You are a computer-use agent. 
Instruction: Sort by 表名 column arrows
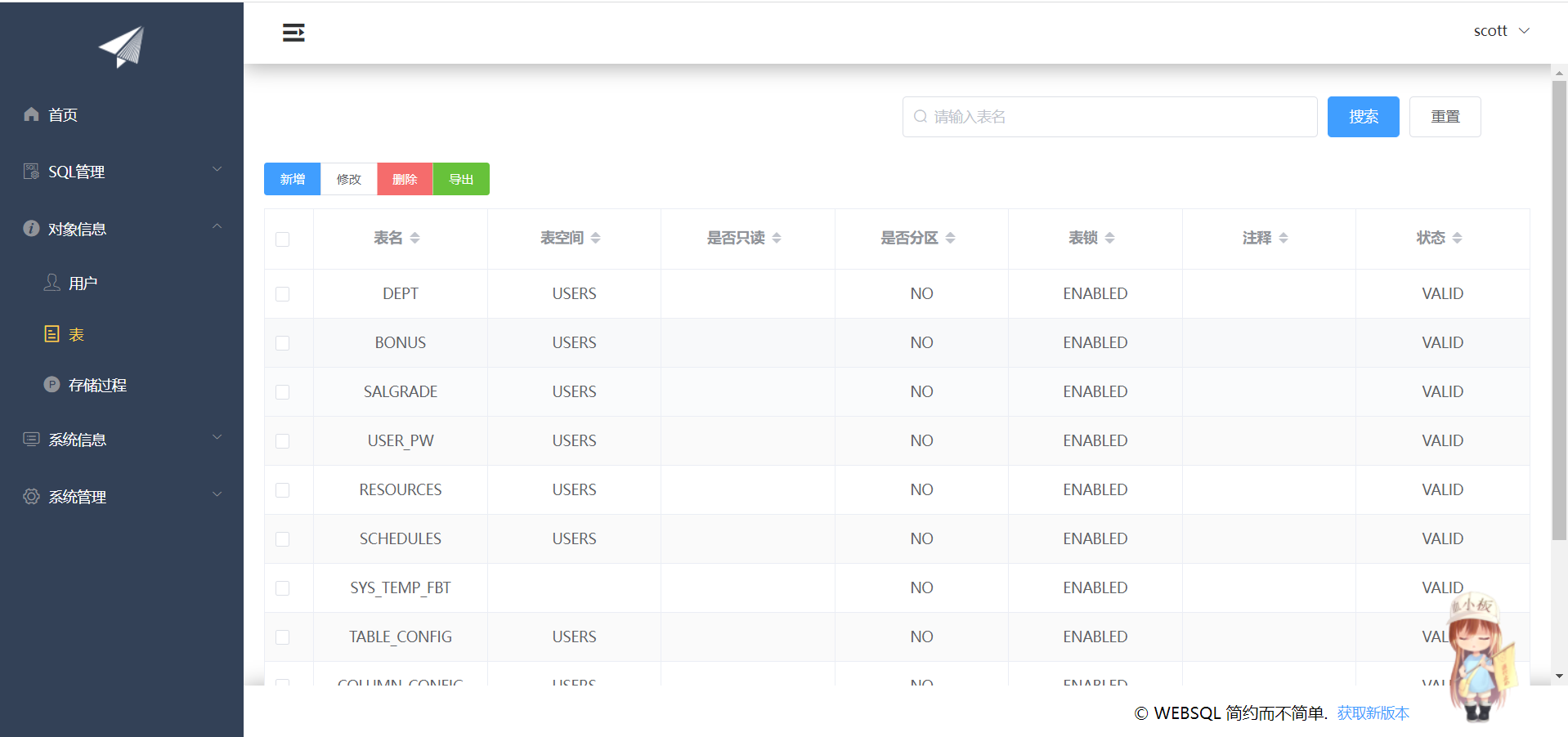[415, 238]
